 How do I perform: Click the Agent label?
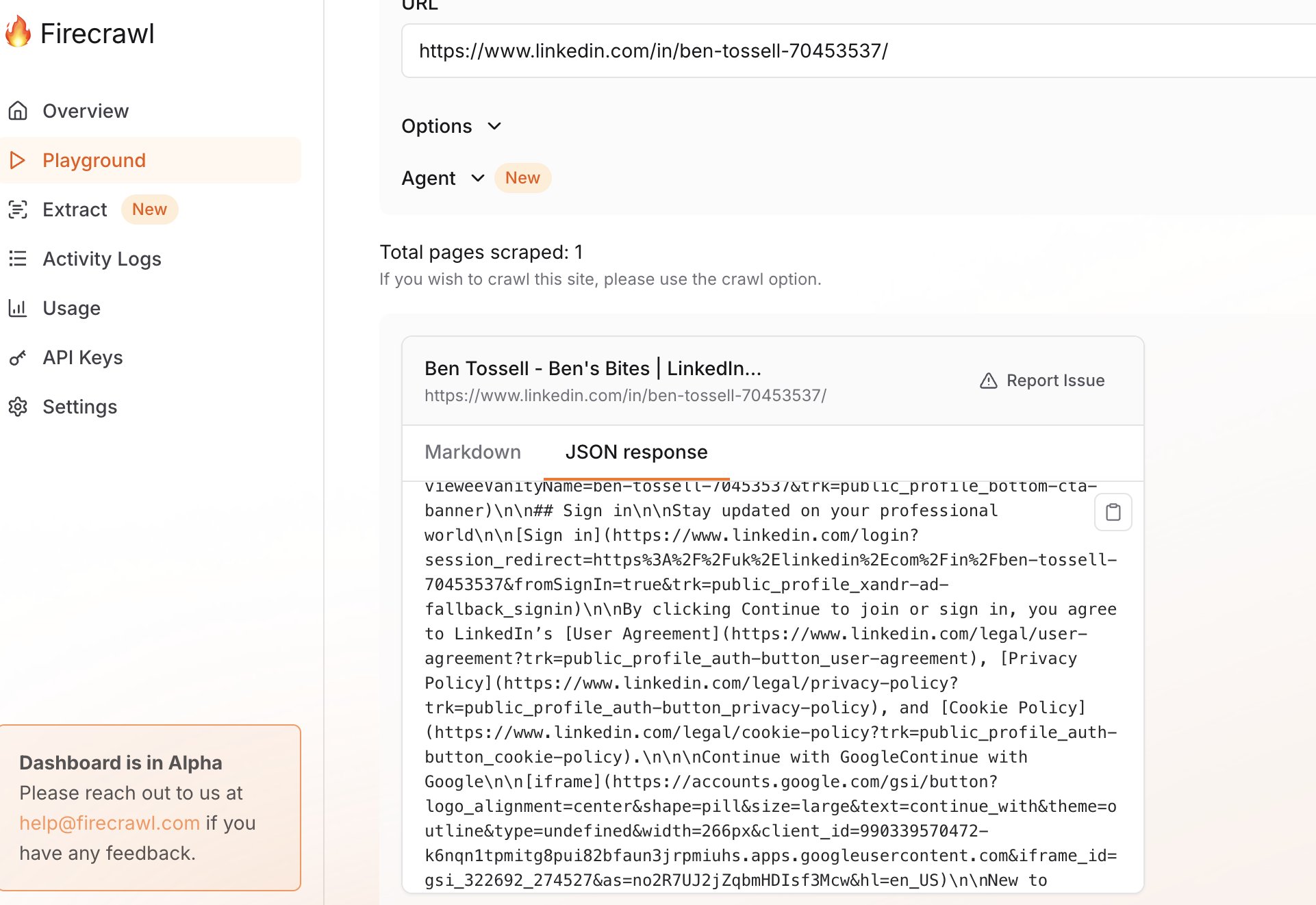point(429,178)
